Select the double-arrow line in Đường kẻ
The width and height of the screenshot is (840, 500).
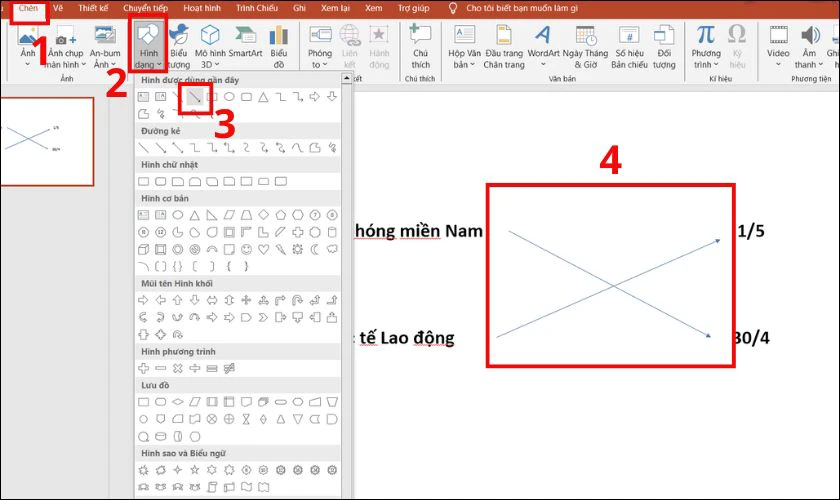tap(178, 147)
